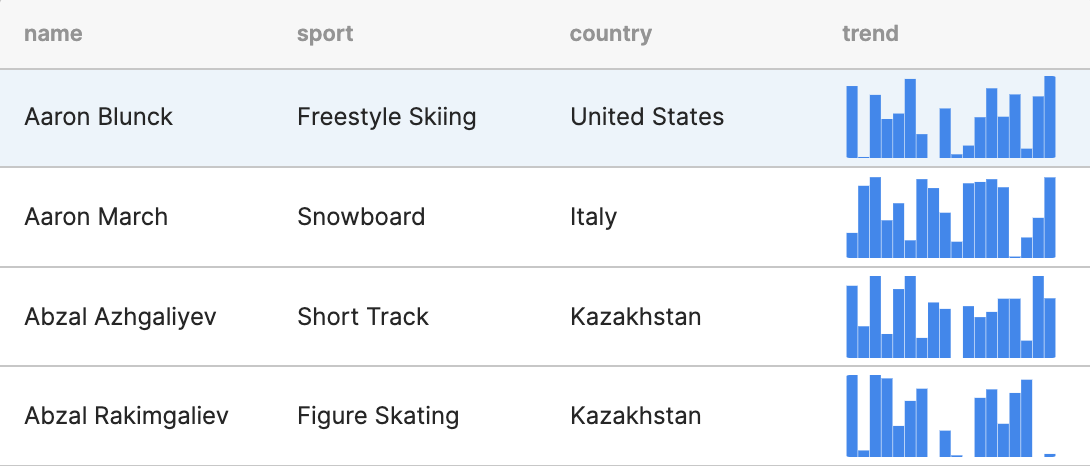Click the Short Track sport cell

(x=363, y=317)
